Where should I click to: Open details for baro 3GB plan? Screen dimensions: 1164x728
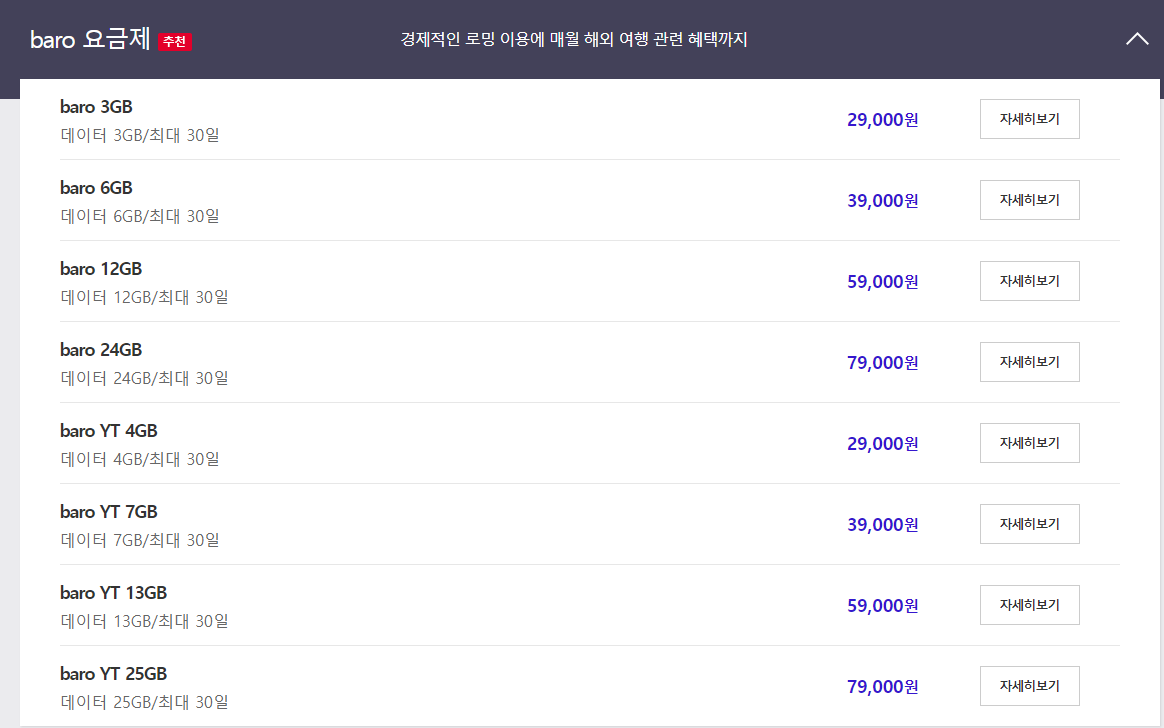[1029, 118]
